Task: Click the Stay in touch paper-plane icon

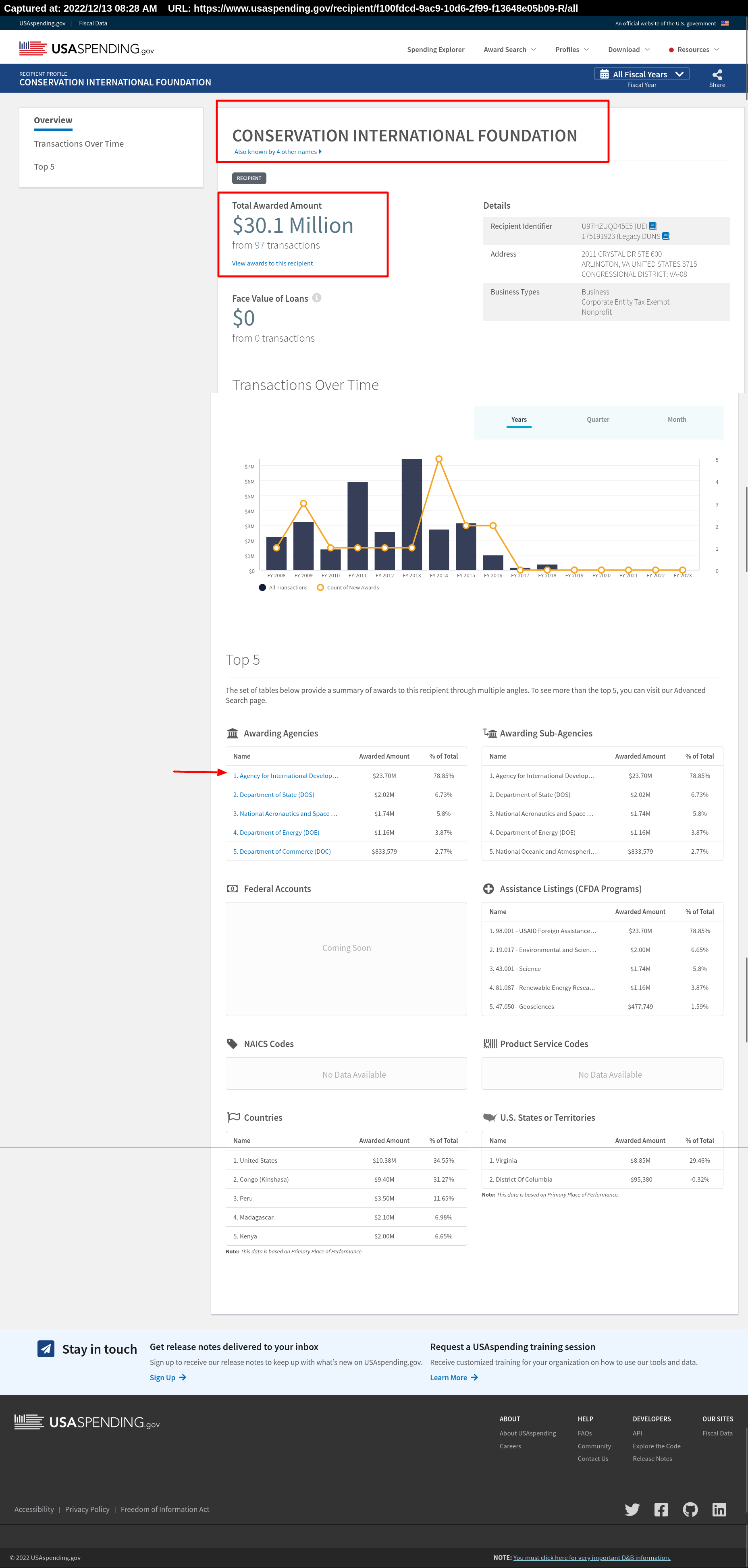Action: [46, 1348]
